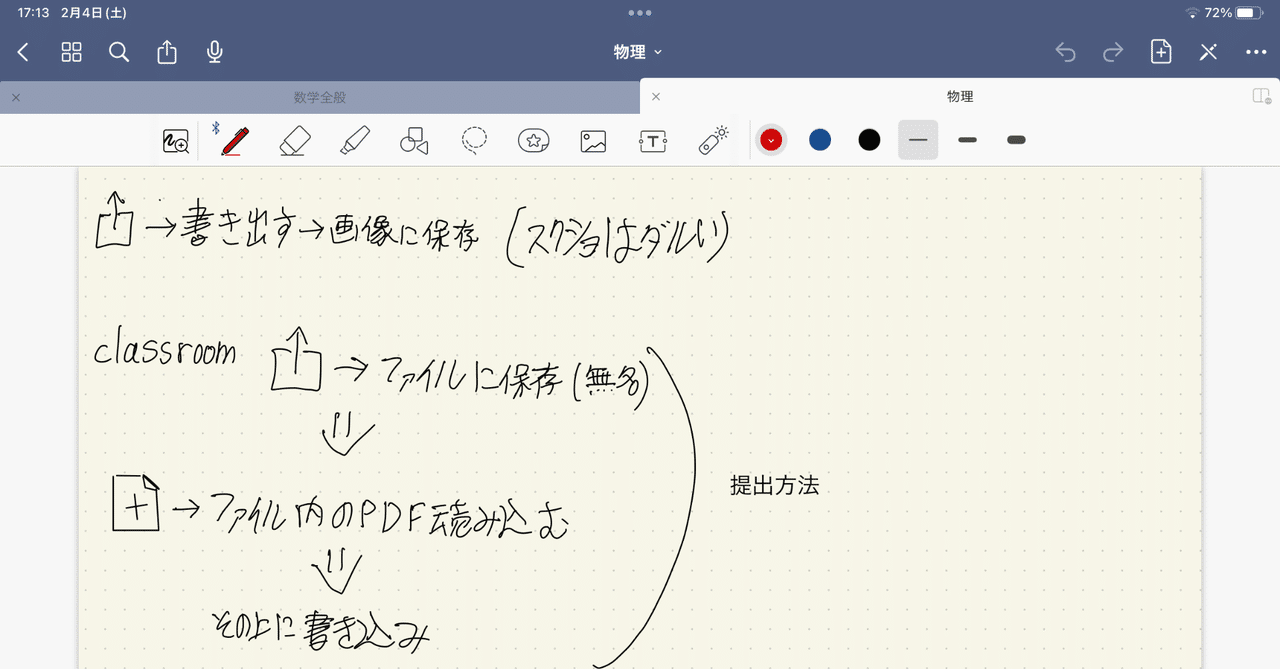Open the Share menu

tap(167, 52)
